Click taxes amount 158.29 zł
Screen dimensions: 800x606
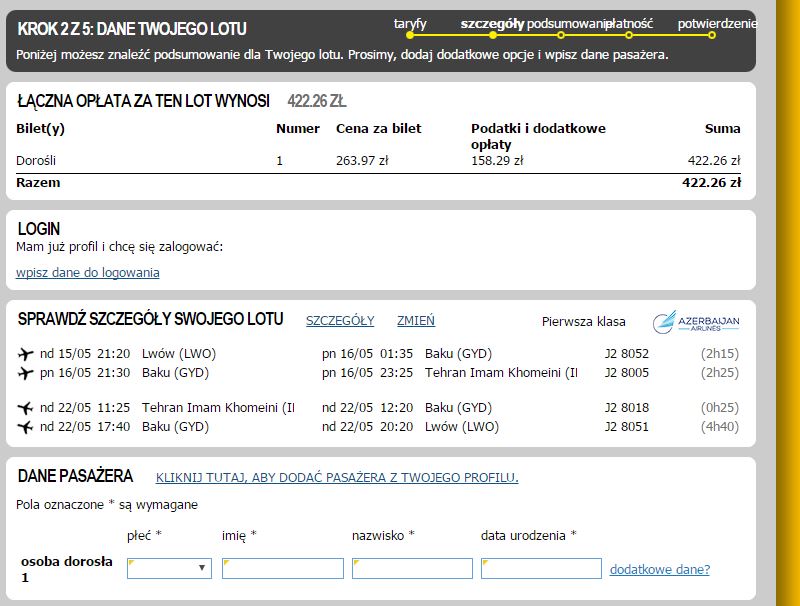497,161
